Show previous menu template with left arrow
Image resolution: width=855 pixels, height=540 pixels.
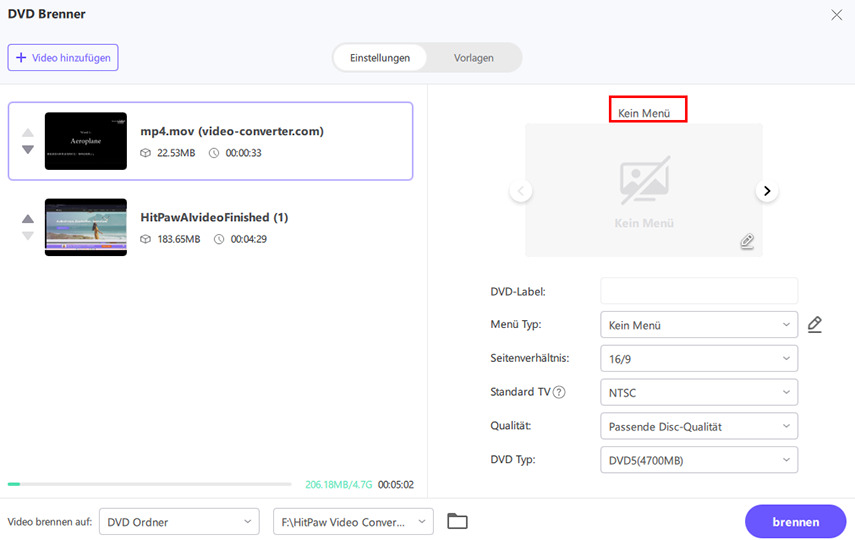click(x=521, y=191)
